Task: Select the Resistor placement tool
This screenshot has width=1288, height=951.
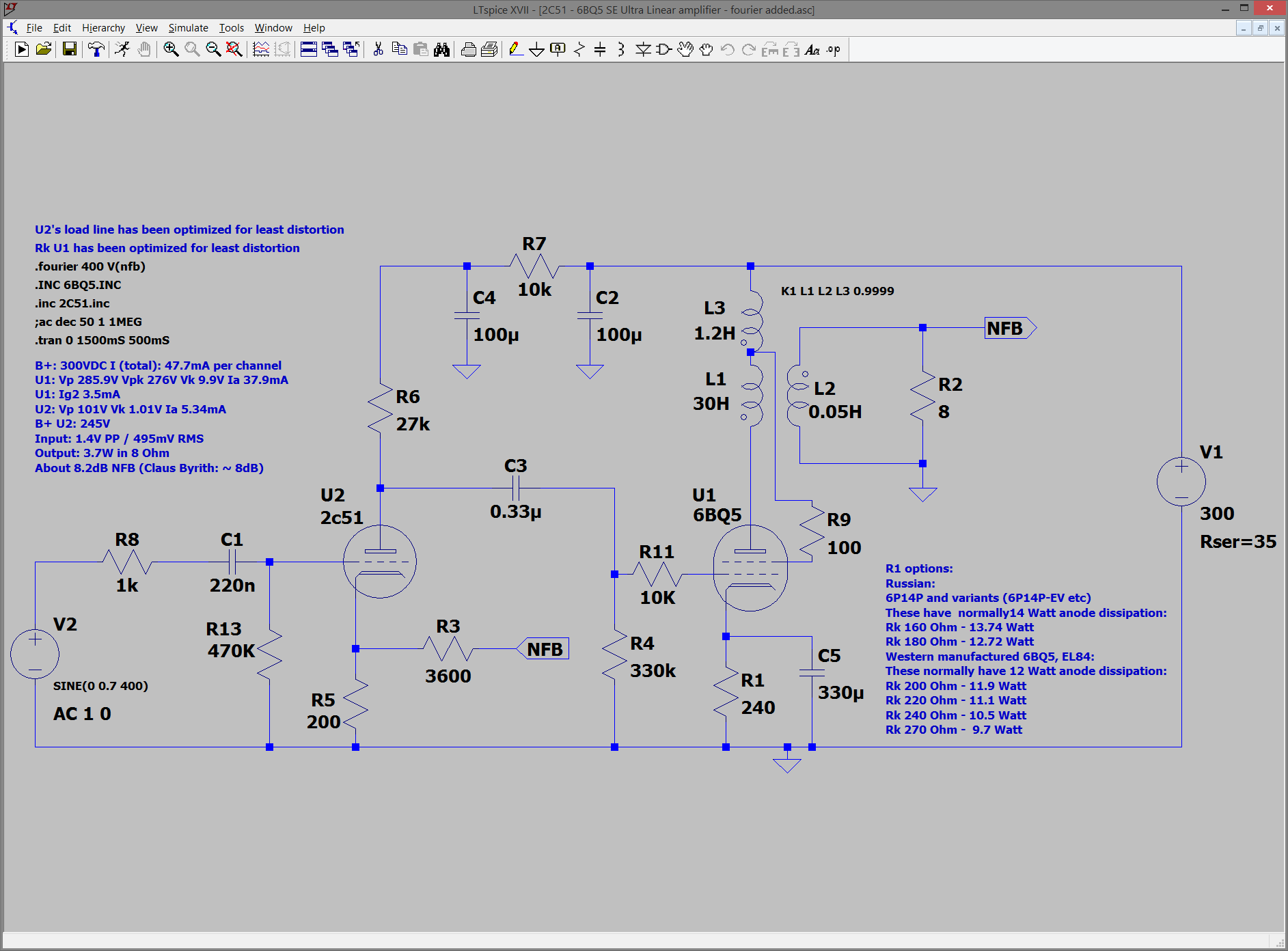Action: pyautogui.click(x=579, y=49)
